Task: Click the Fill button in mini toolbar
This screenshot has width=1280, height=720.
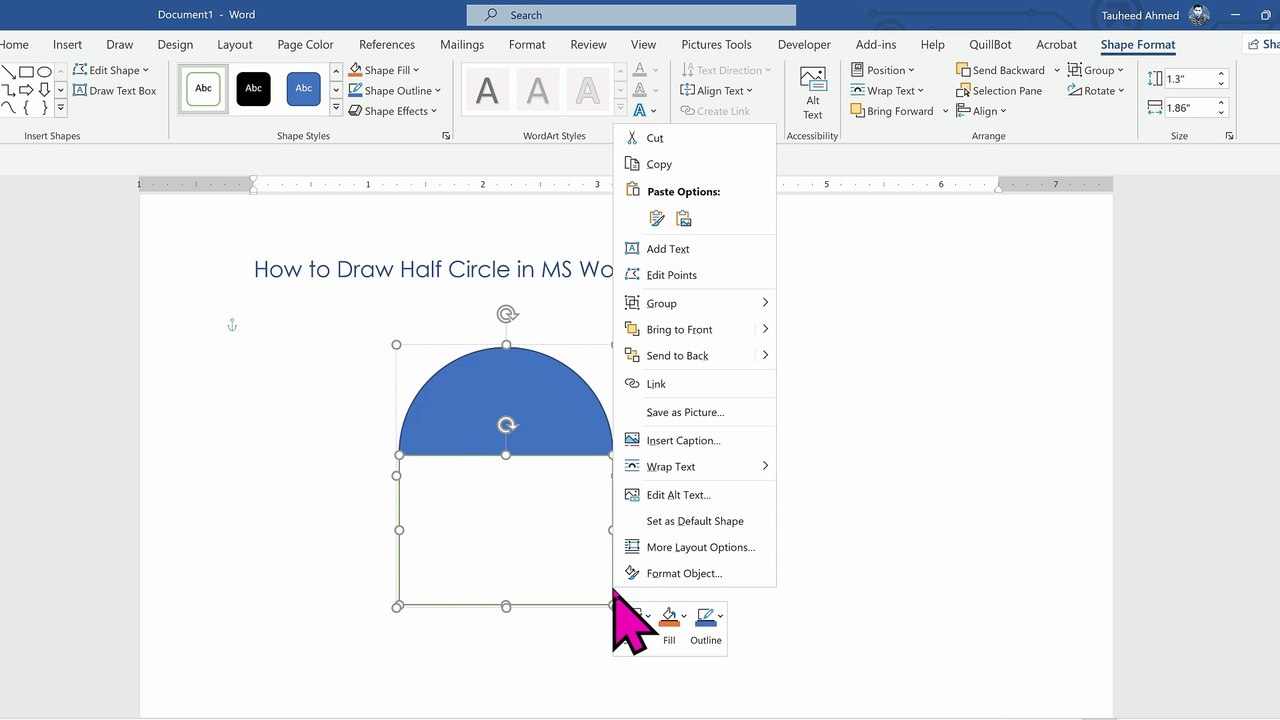Action: click(x=669, y=627)
